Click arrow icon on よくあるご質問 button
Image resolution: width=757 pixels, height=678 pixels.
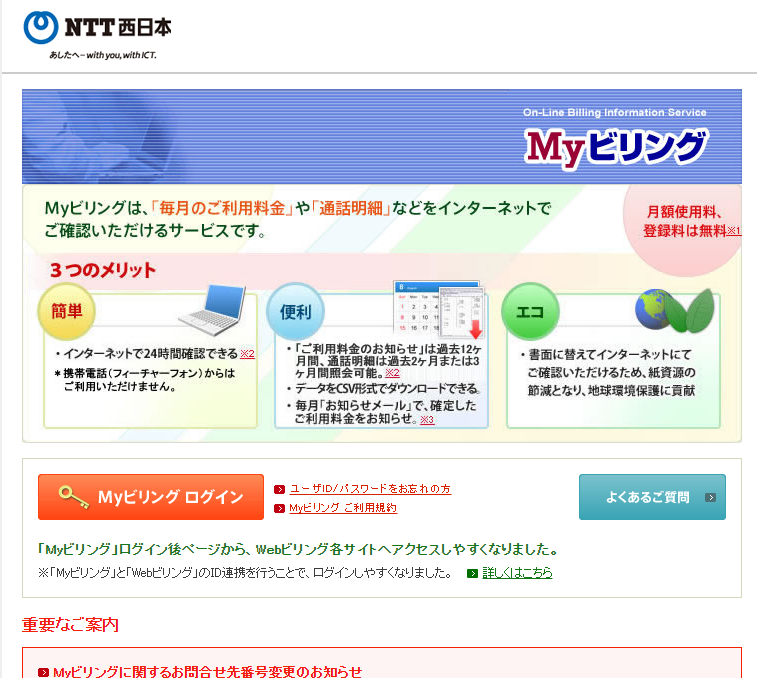pos(710,497)
